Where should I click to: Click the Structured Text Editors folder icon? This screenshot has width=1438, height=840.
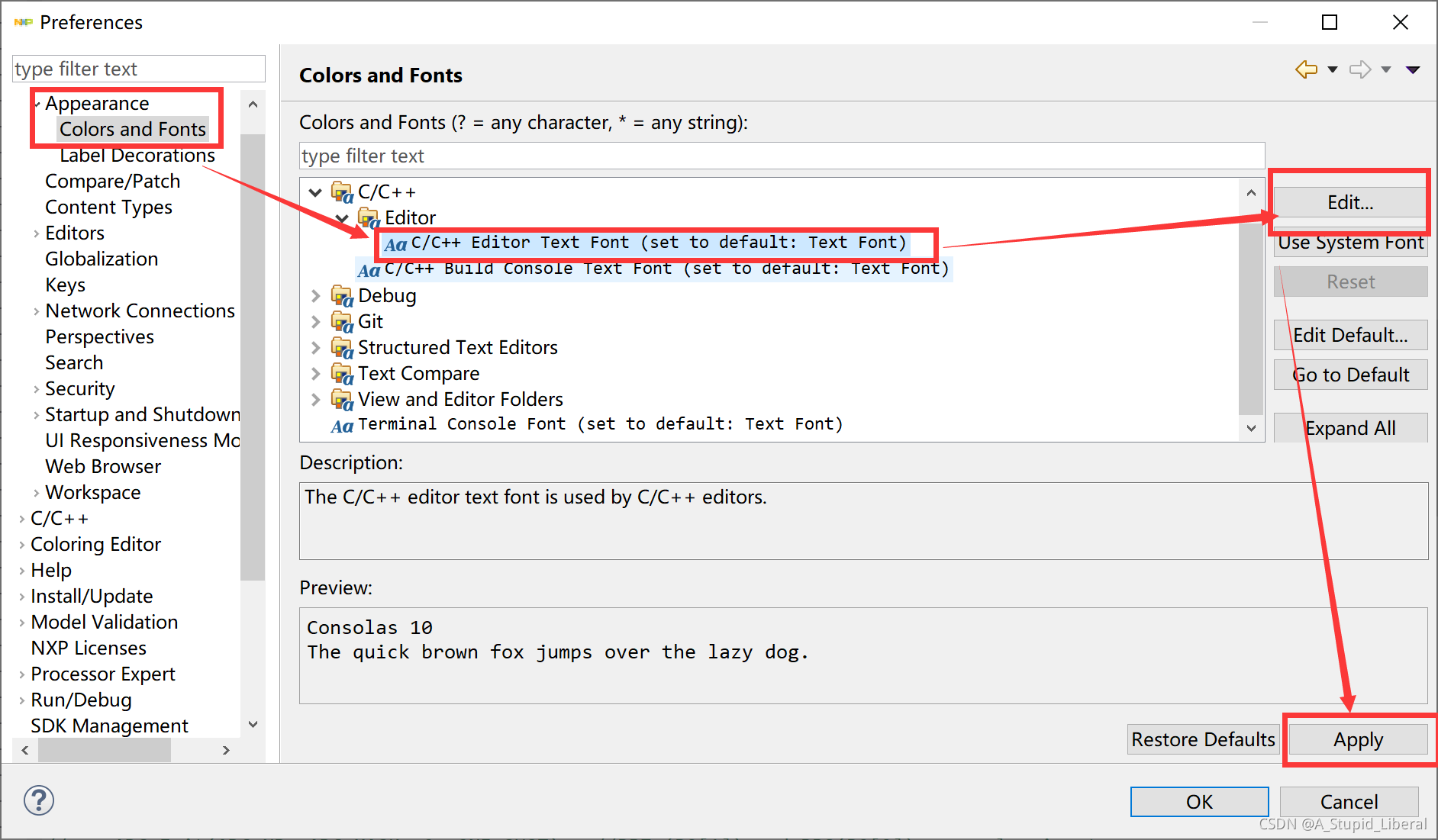click(x=342, y=348)
